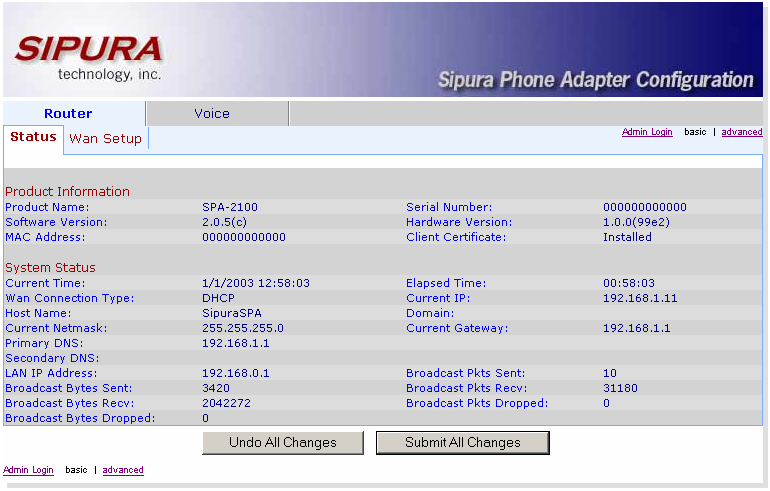This screenshot has height=491, width=770.
Task: Click the bottom basic view label
Action: [76, 470]
